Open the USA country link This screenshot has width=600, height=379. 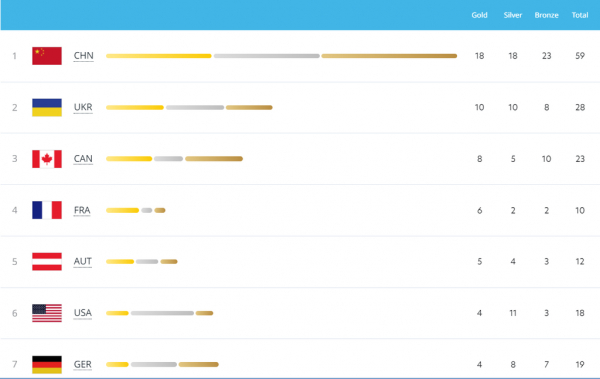[83, 313]
